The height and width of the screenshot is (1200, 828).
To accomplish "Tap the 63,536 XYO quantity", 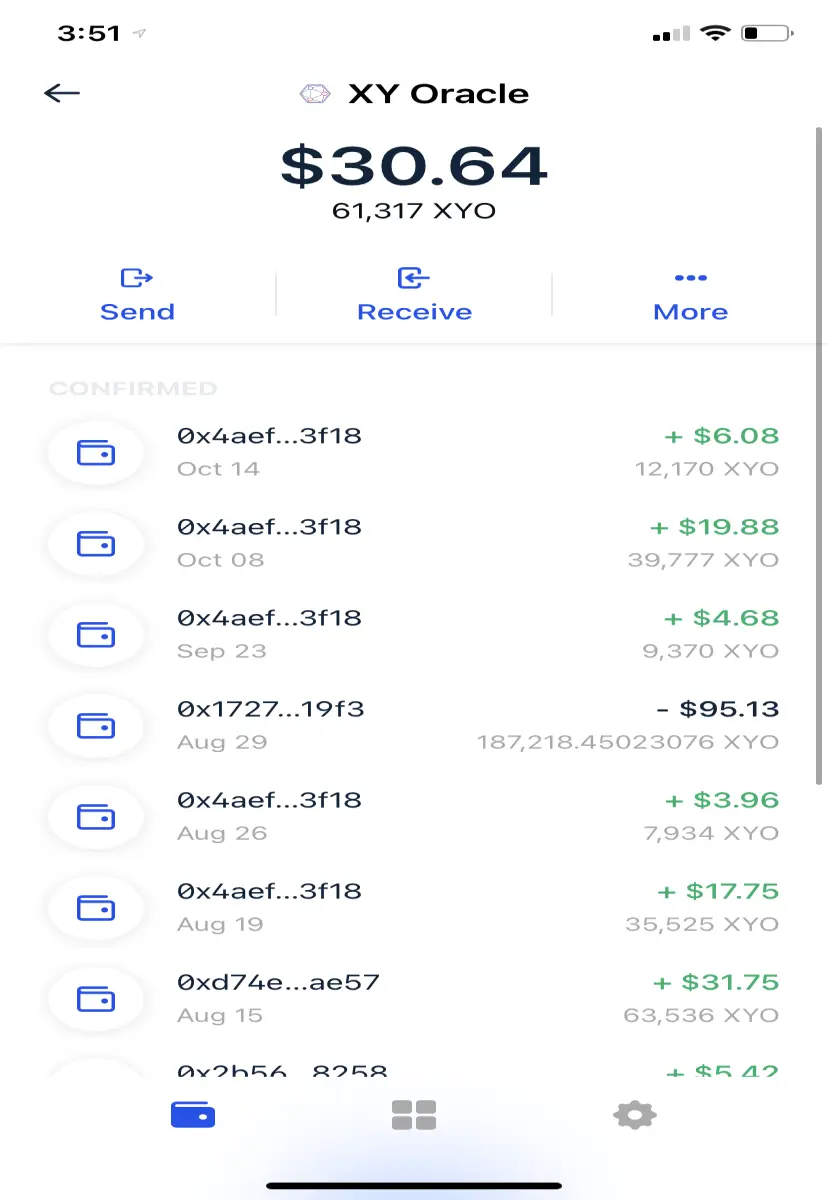I will point(701,1015).
